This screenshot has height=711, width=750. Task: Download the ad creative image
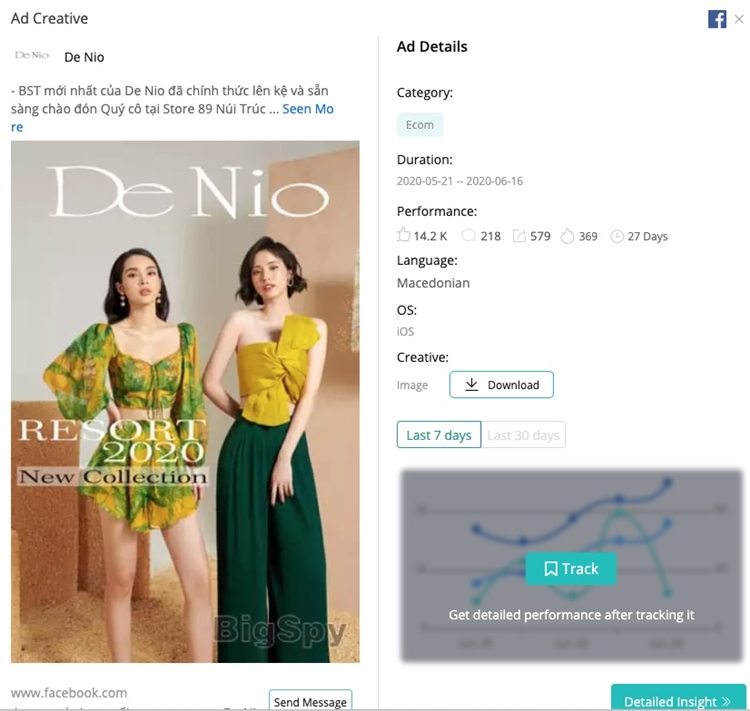(x=501, y=385)
